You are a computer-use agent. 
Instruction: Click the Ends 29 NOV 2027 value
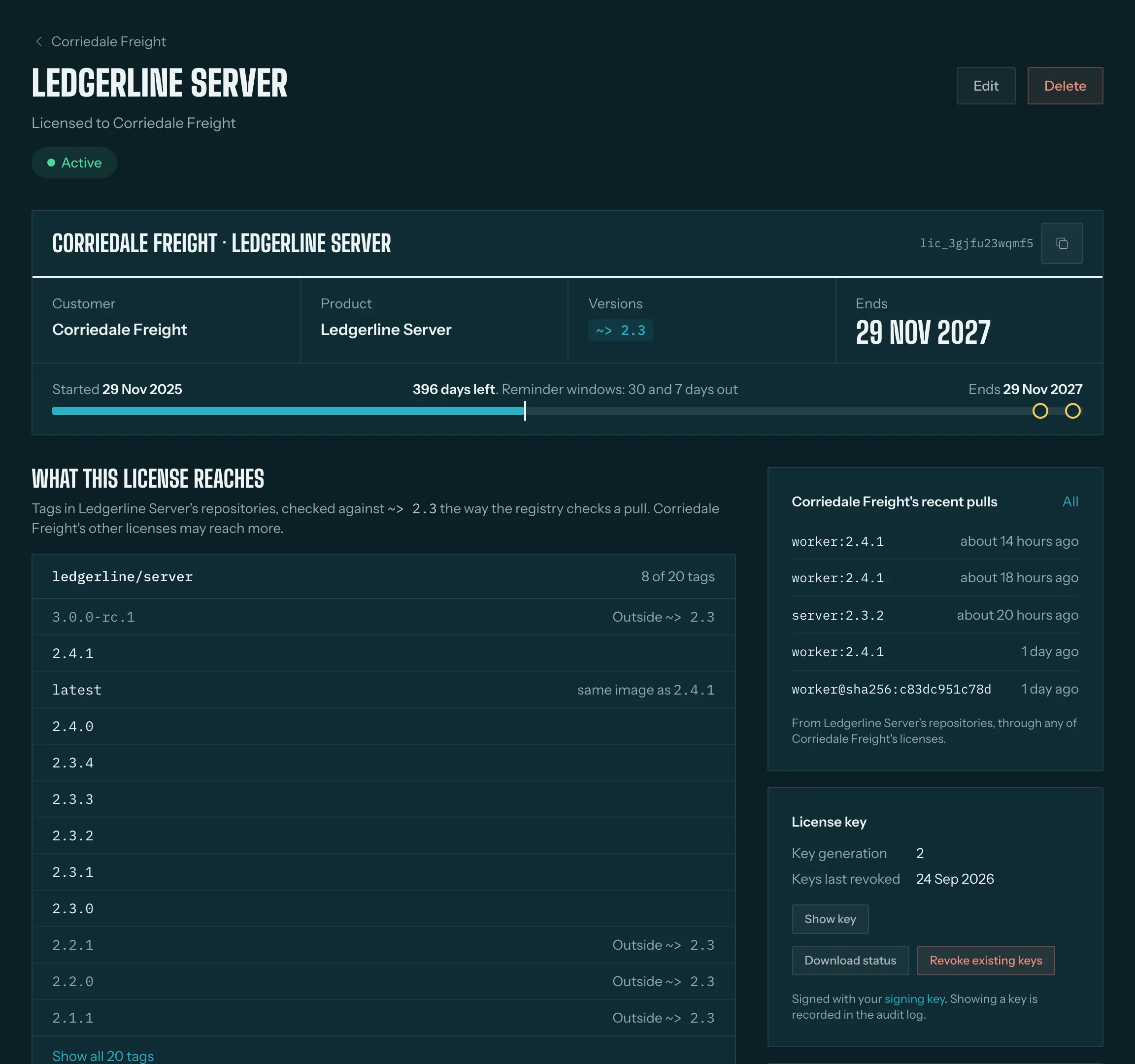(x=923, y=333)
